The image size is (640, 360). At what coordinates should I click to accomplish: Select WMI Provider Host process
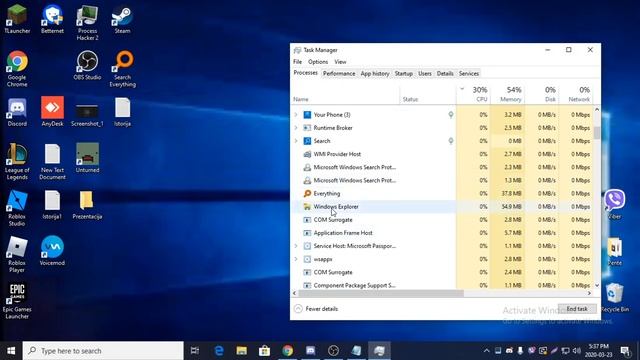[442, 154]
